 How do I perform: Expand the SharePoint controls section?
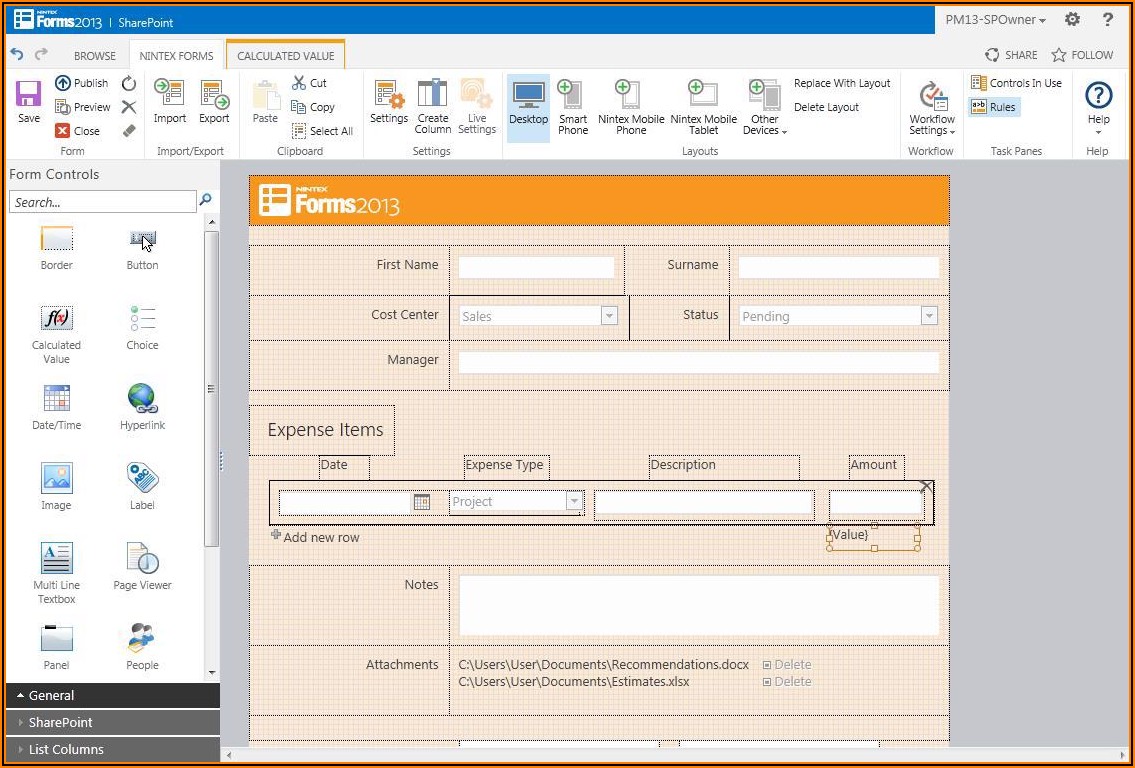click(61, 722)
